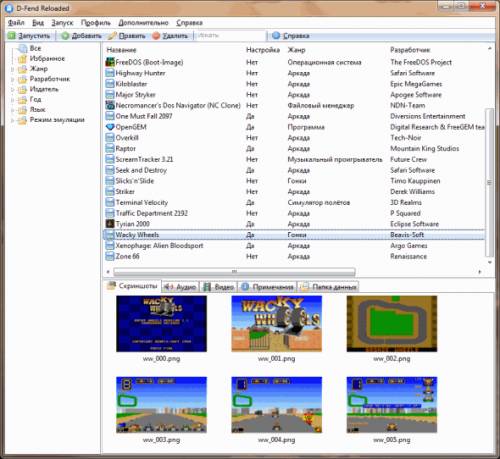Expand the Издатель tree node
The image size is (500, 459).
[13, 90]
